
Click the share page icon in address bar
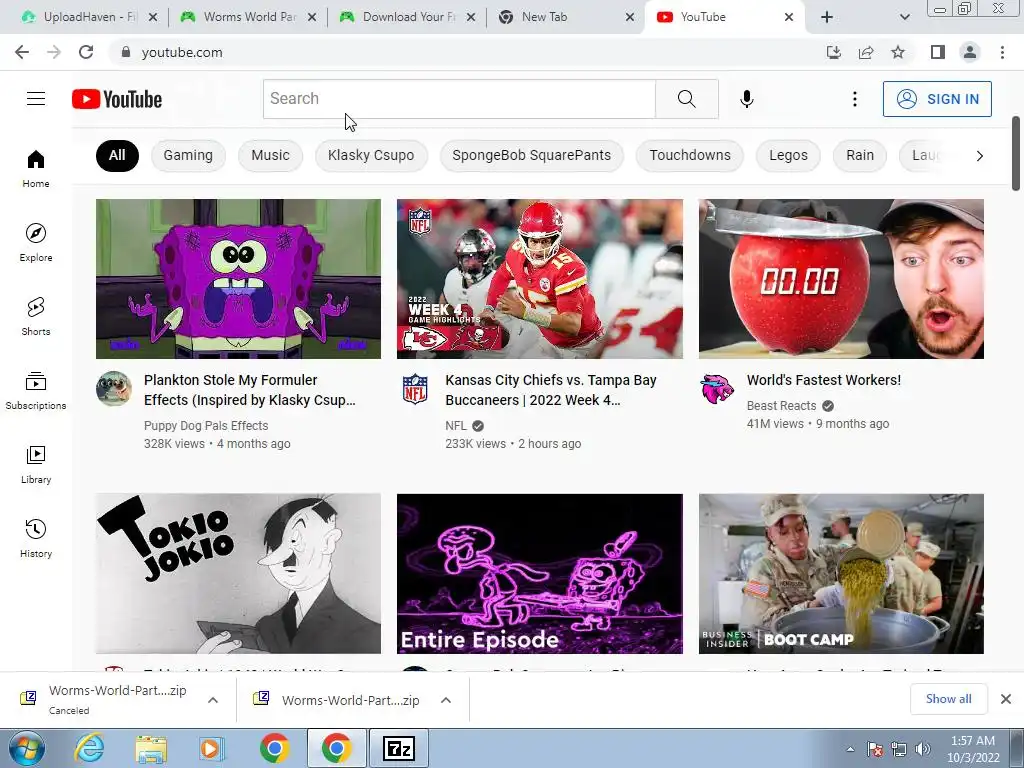(866, 52)
